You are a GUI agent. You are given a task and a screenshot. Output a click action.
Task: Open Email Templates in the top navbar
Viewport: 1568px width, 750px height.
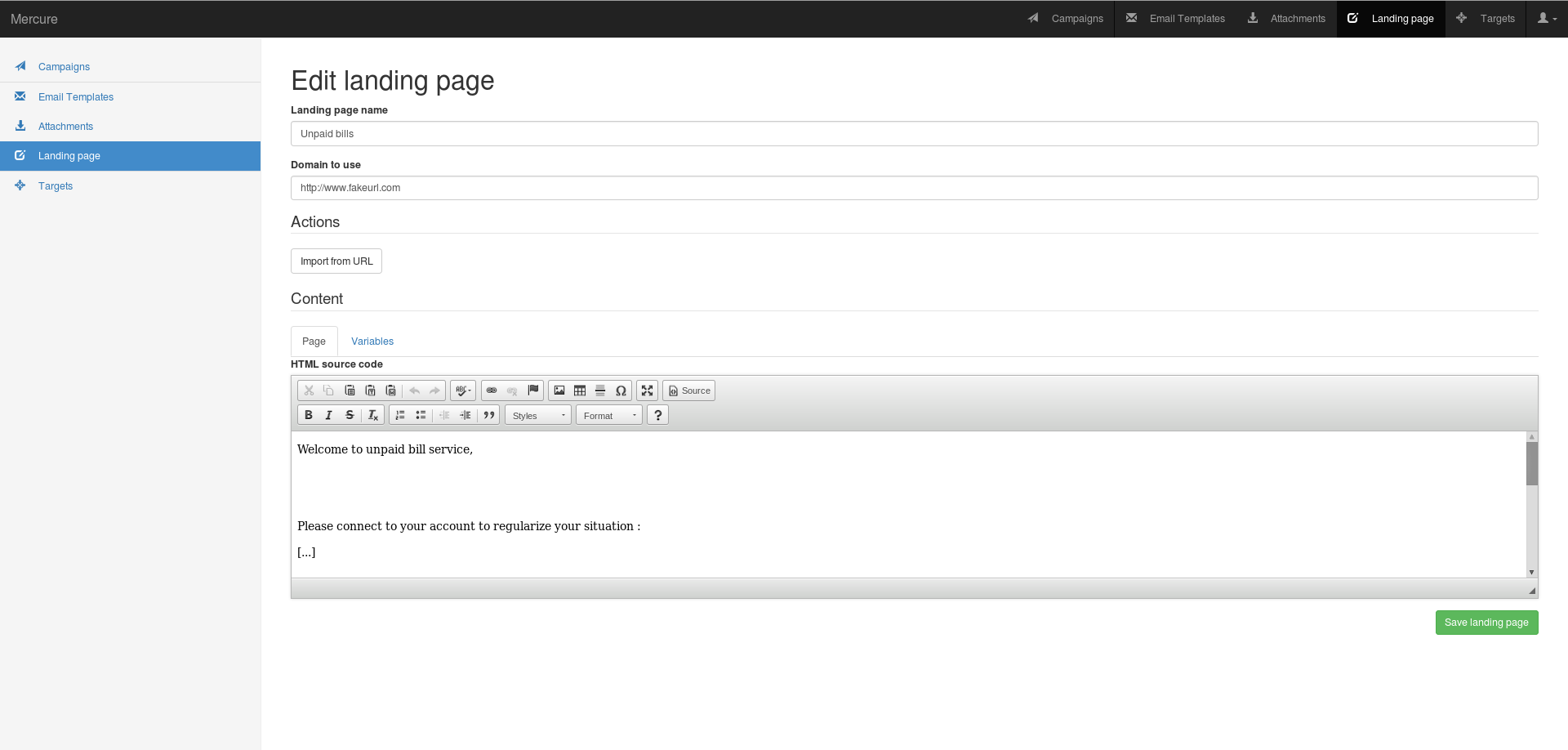point(1175,19)
